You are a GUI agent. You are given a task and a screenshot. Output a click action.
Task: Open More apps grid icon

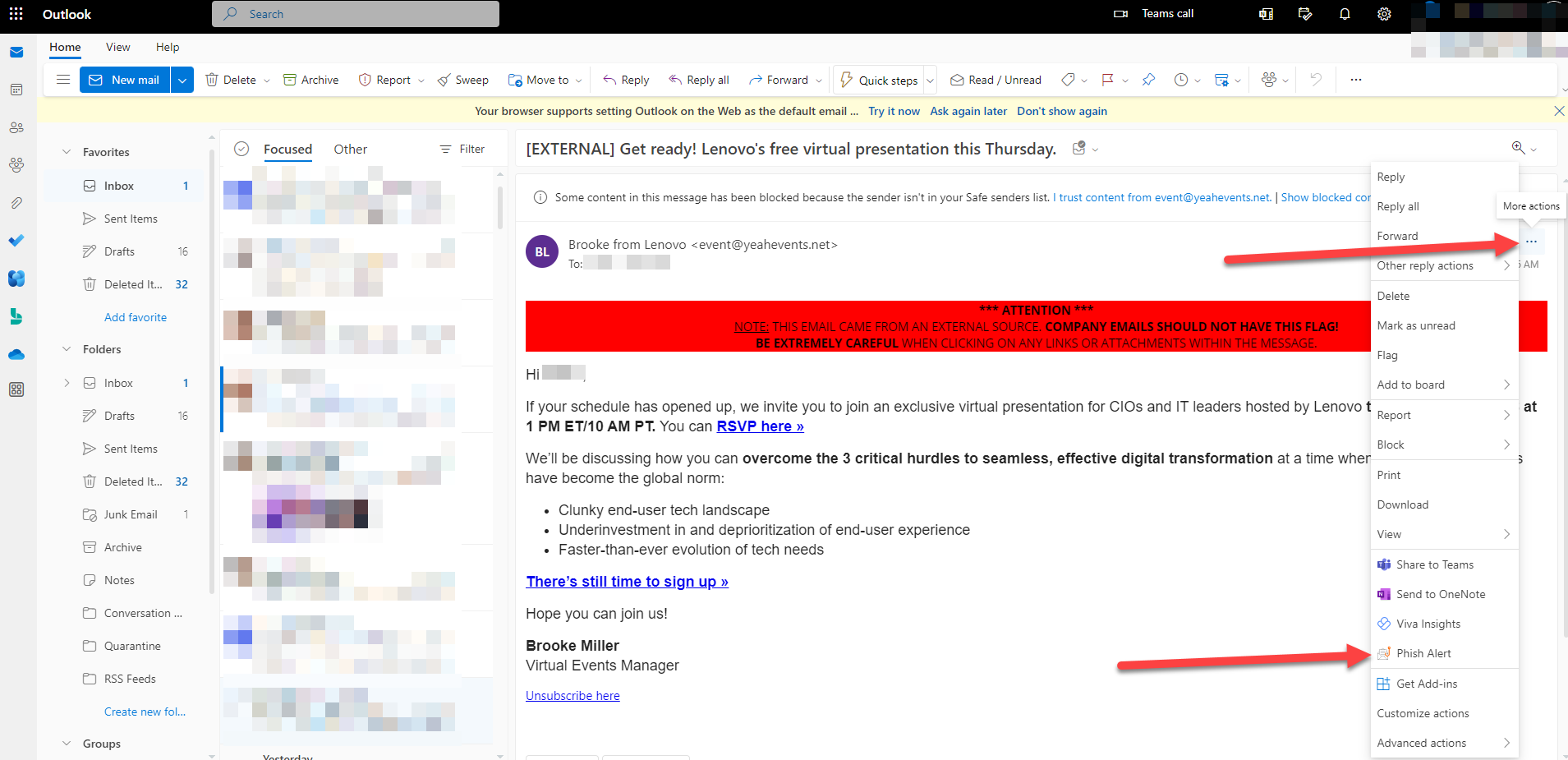(x=16, y=389)
